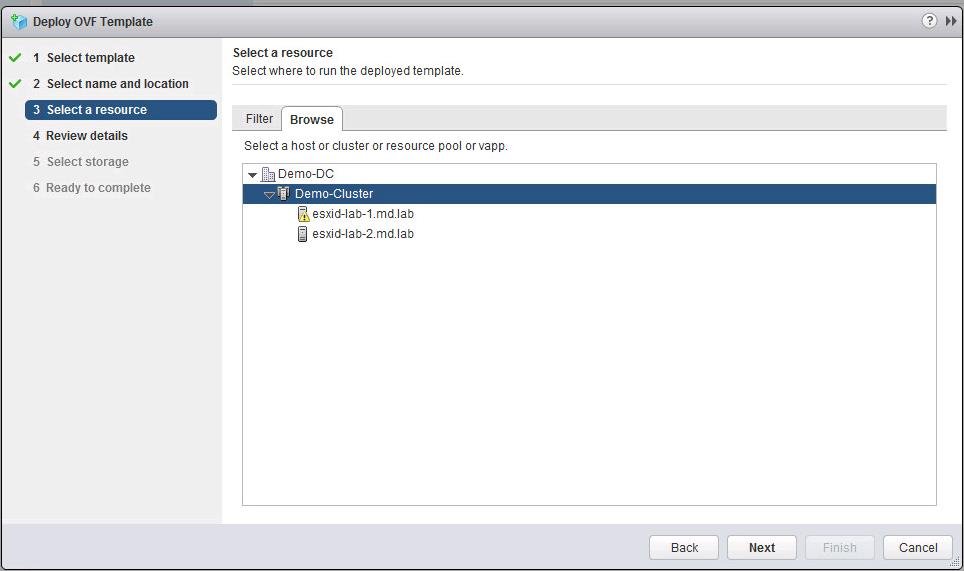Cancel the deployment wizard

[x=917, y=547]
